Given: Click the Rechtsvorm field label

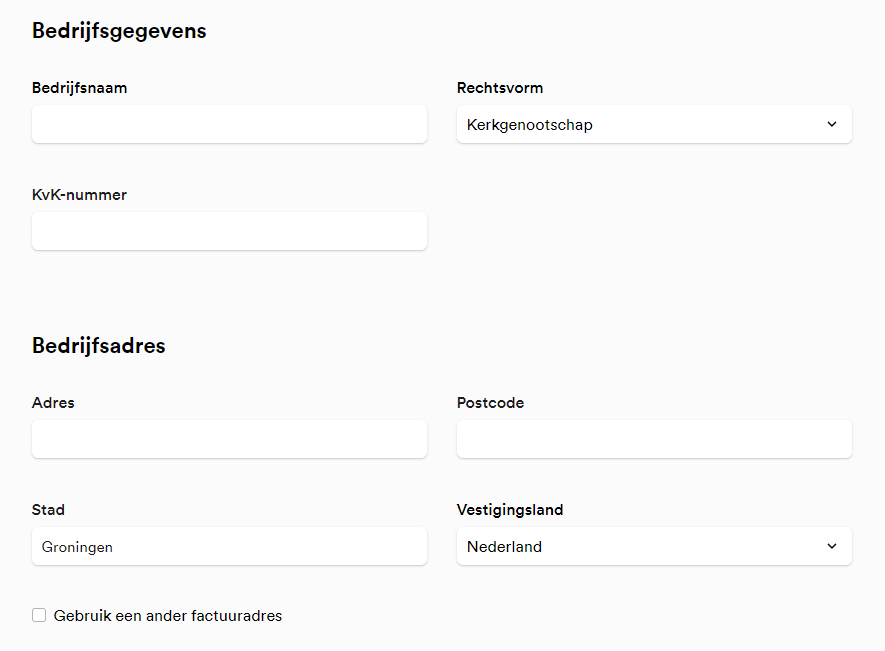Looking at the screenshot, I should [500, 88].
